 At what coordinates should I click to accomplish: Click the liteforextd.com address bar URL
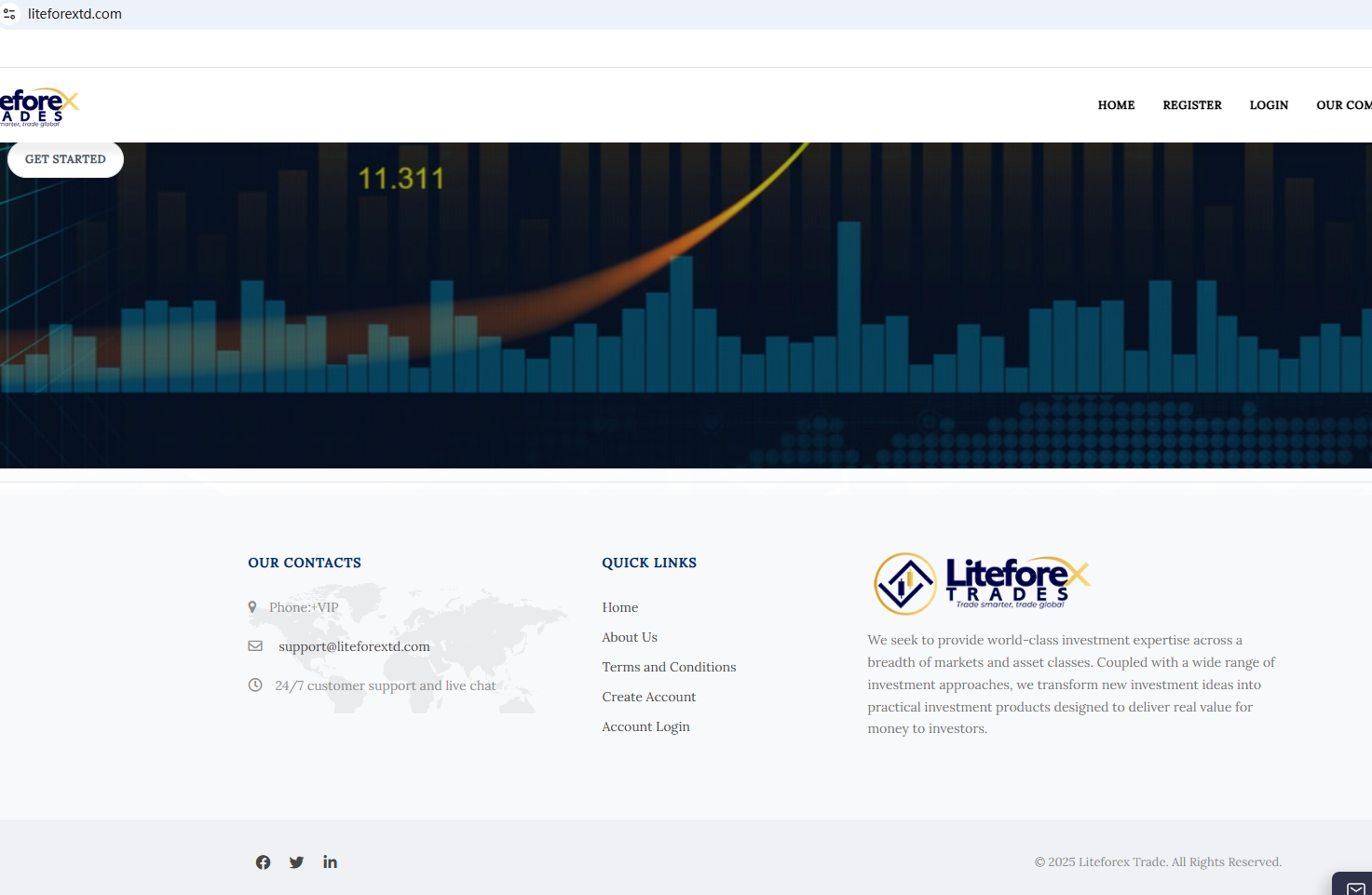(x=75, y=14)
